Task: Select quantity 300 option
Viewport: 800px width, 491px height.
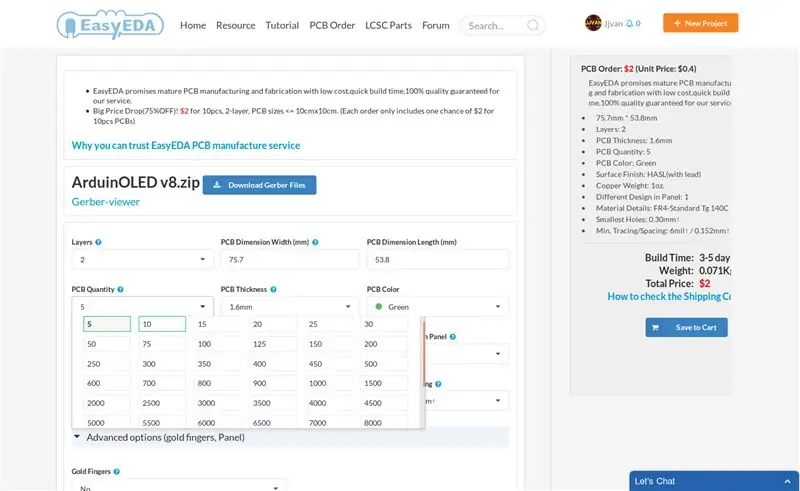Action: (x=162, y=364)
